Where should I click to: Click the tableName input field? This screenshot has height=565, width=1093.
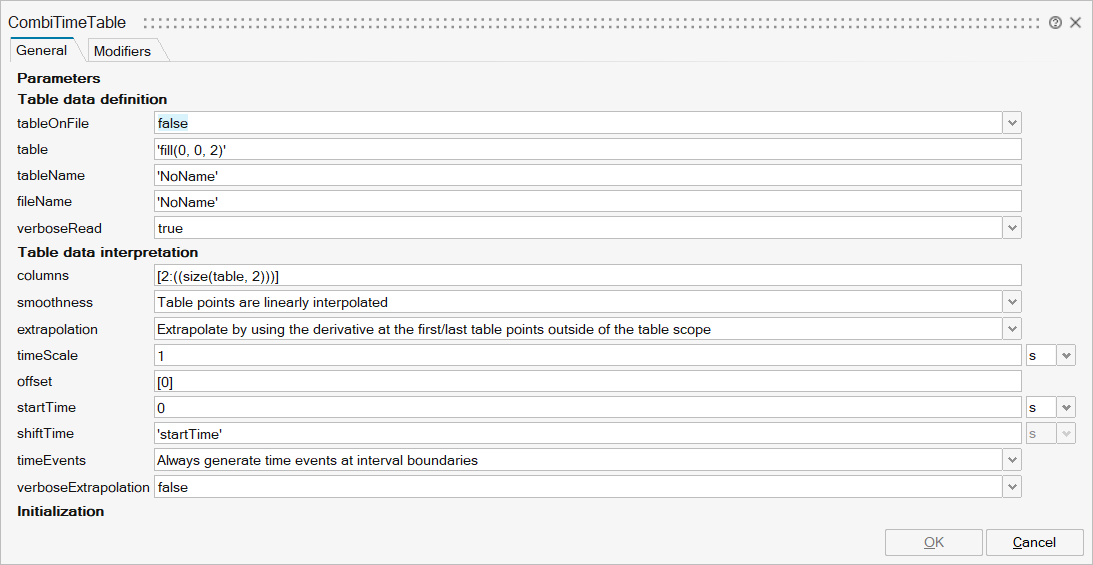(587, 175)
